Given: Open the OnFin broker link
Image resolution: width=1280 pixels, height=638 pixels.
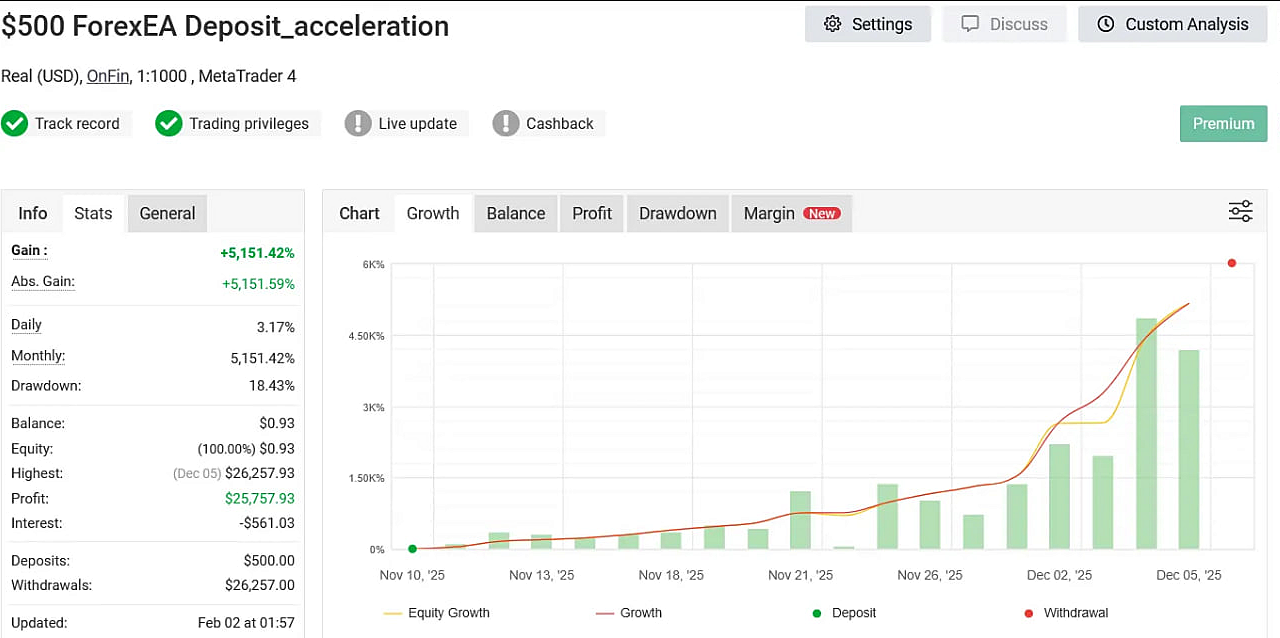Looking at the screenshot, I should 107,75.
